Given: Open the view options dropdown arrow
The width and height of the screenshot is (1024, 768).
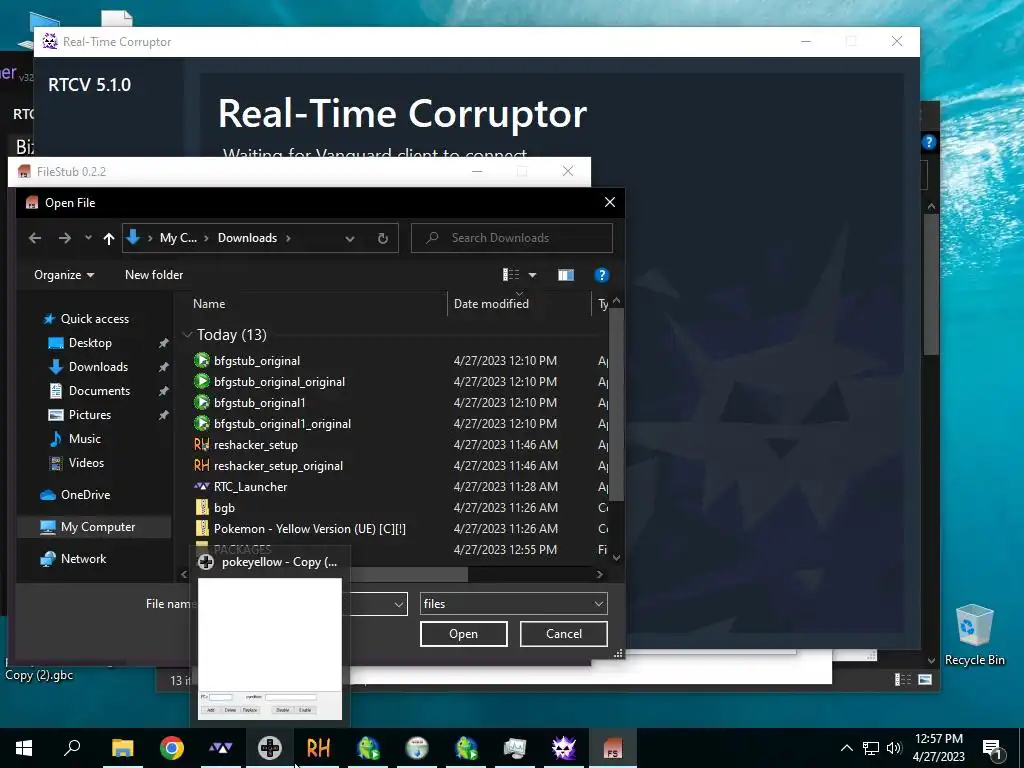Looking at the screenshot, I should [x=532, y=275].
